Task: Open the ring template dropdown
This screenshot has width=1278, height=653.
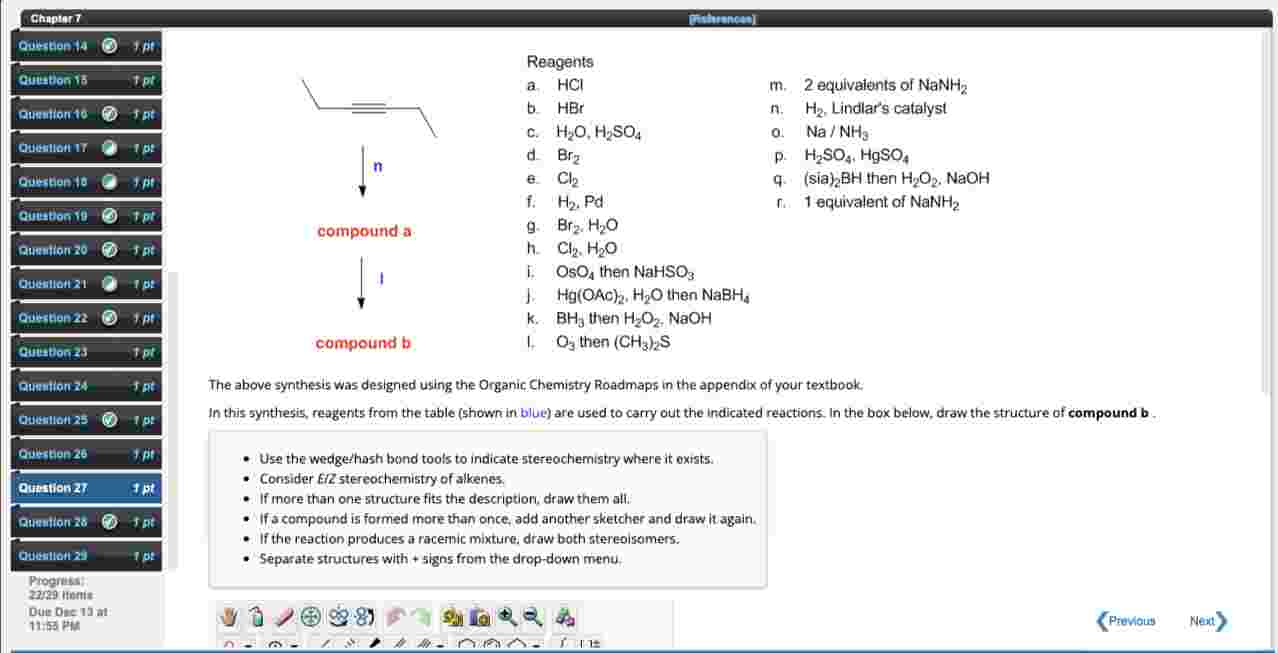Action: coord(533,646)
